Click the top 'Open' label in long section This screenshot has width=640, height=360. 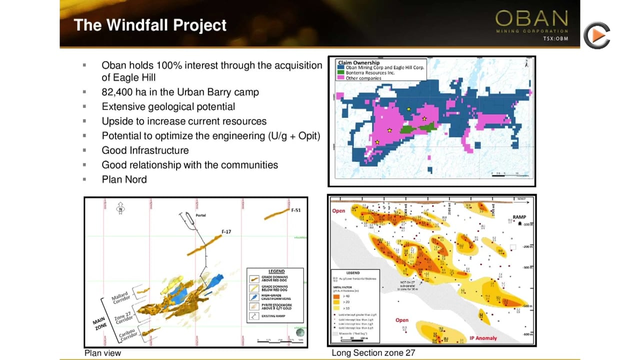click(x=339, y=211)
